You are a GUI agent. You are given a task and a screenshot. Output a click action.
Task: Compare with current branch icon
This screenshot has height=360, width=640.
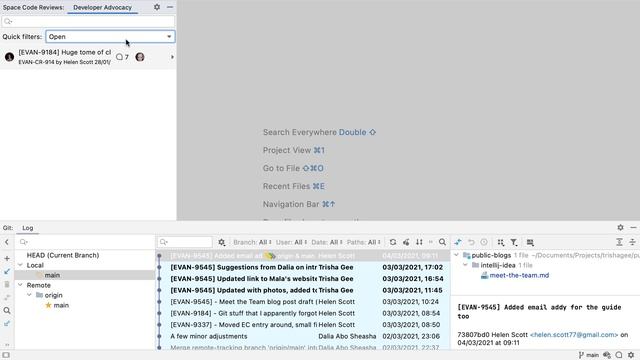pos(7,298)
